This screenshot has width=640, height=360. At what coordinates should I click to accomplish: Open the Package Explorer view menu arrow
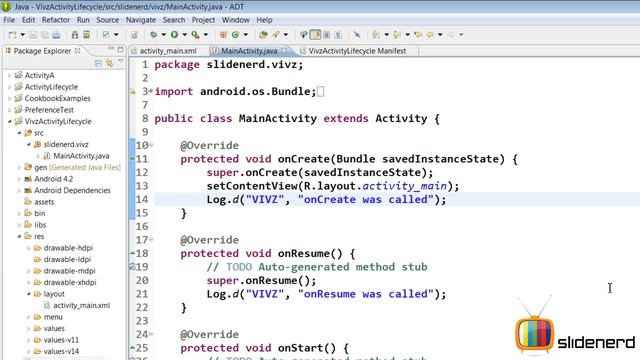click(121, 62)
